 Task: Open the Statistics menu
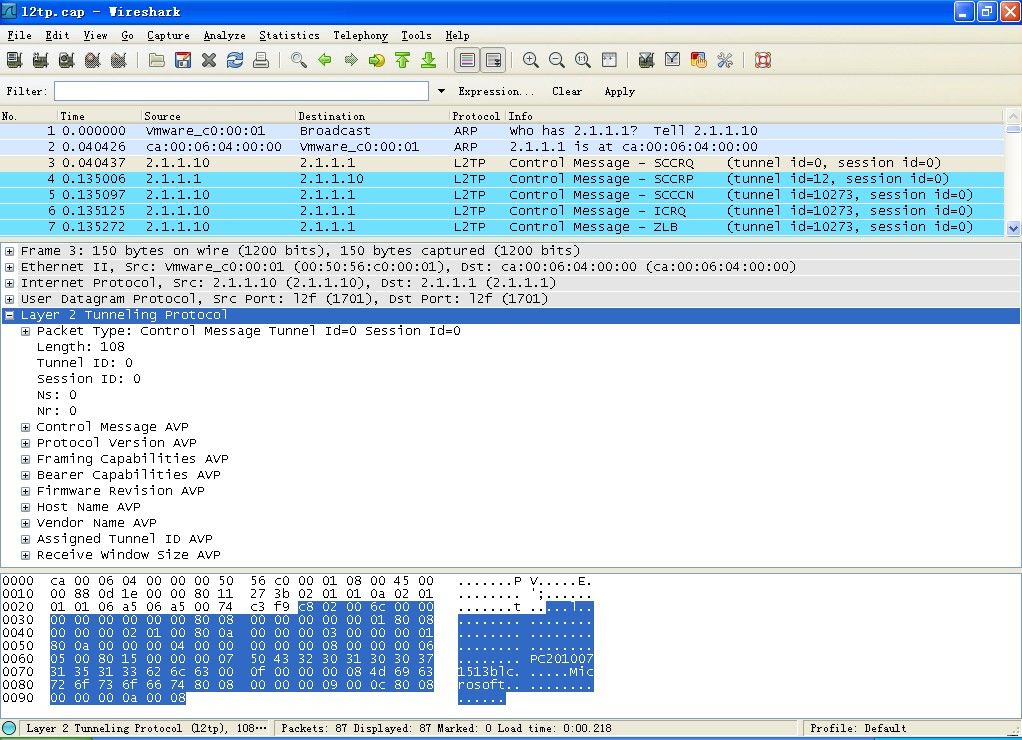289,35
